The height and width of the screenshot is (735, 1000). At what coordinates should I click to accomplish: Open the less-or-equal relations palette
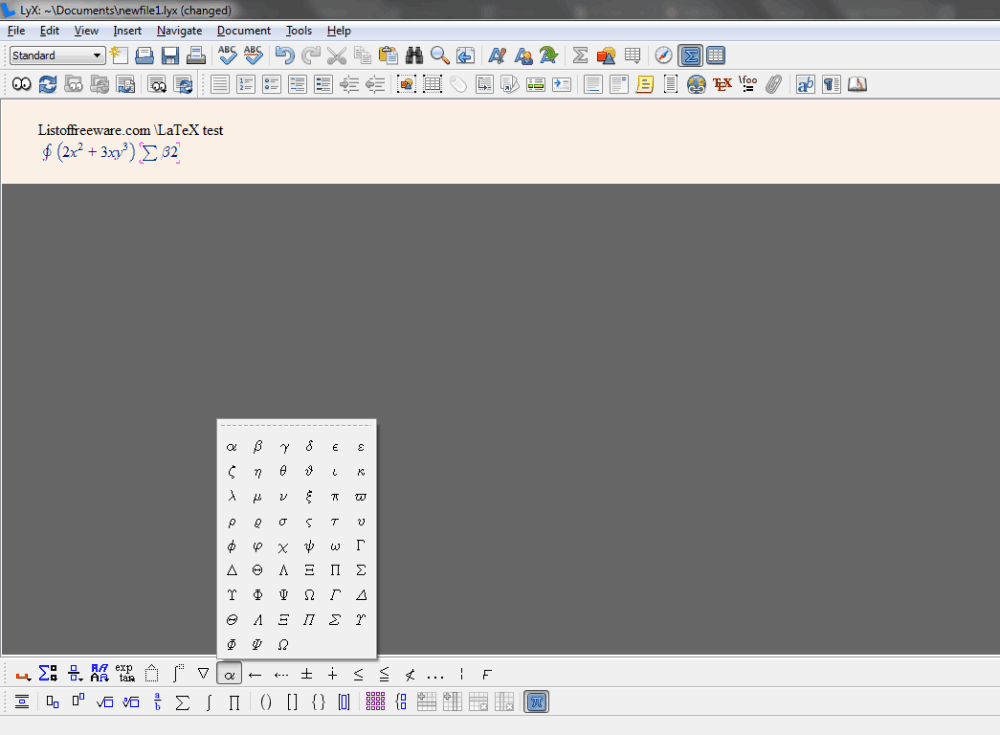pyautogui.click(x=358, y=674)
